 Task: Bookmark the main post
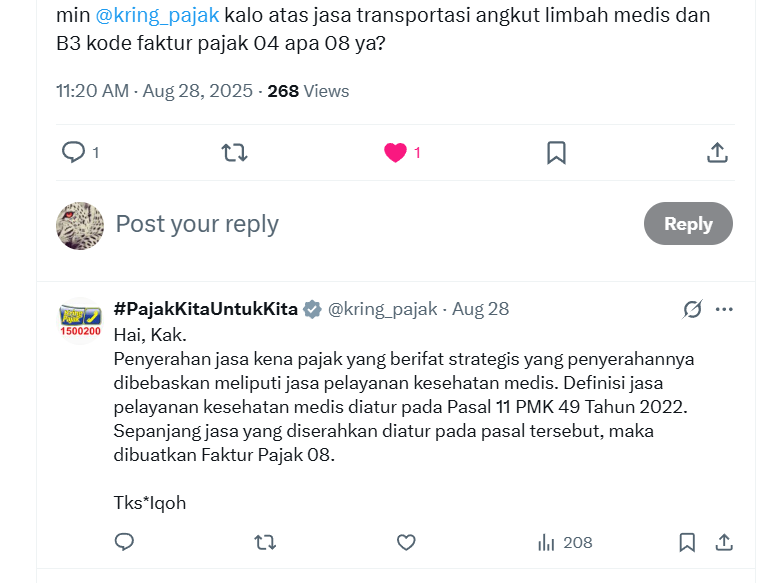pos(557,152)
